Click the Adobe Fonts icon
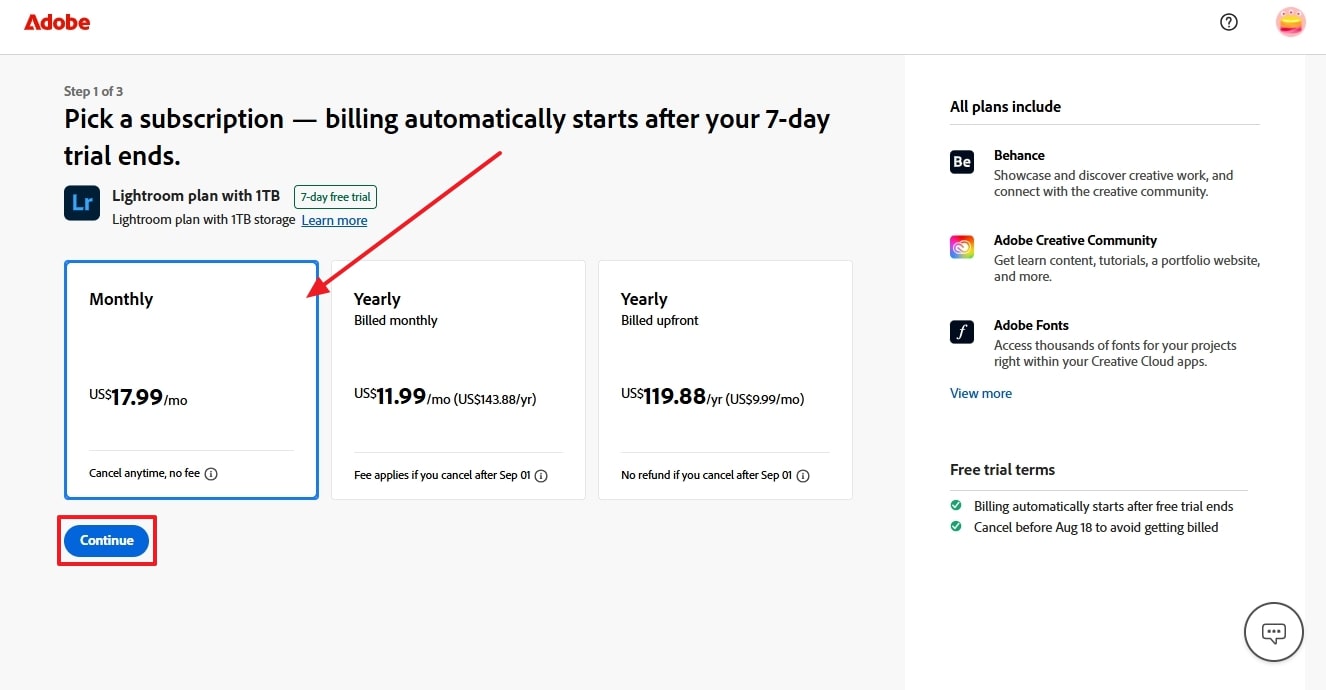This screenshot has width=1326, height=690. point(962,332)
